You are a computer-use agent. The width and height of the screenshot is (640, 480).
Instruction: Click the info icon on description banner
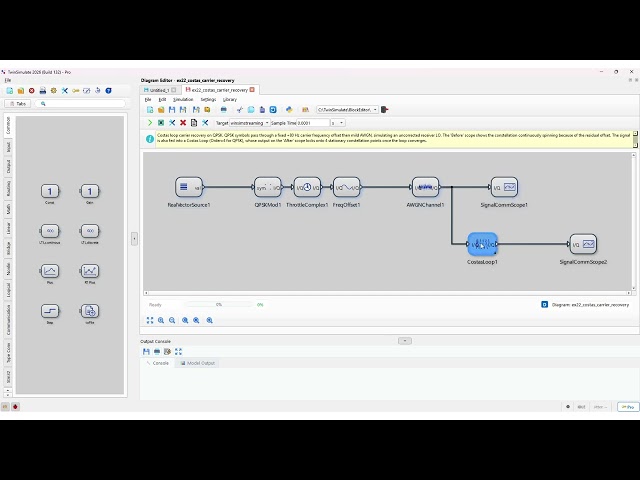tap(150, 139)
